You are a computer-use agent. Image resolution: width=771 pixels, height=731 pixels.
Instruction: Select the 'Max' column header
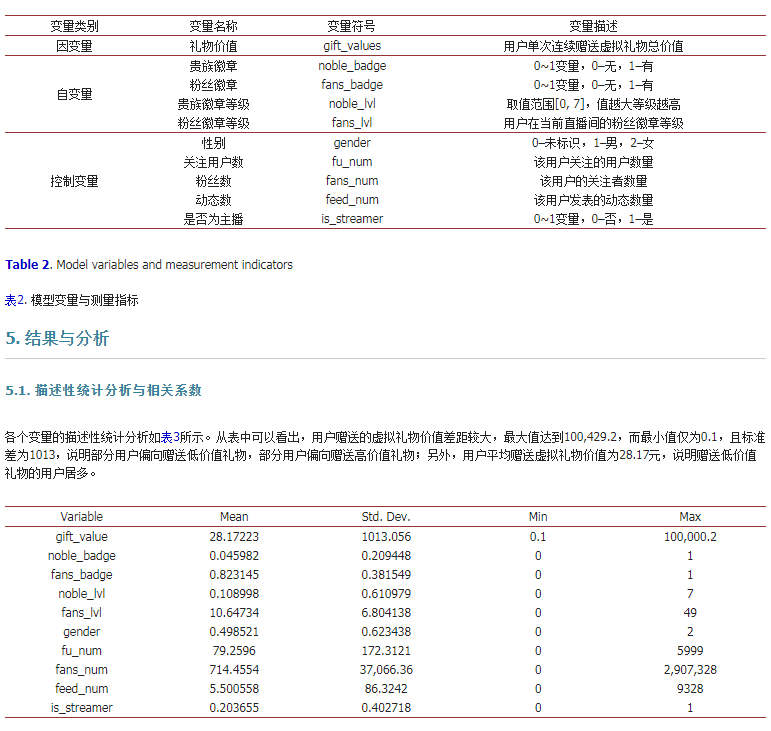coord(690,517)
